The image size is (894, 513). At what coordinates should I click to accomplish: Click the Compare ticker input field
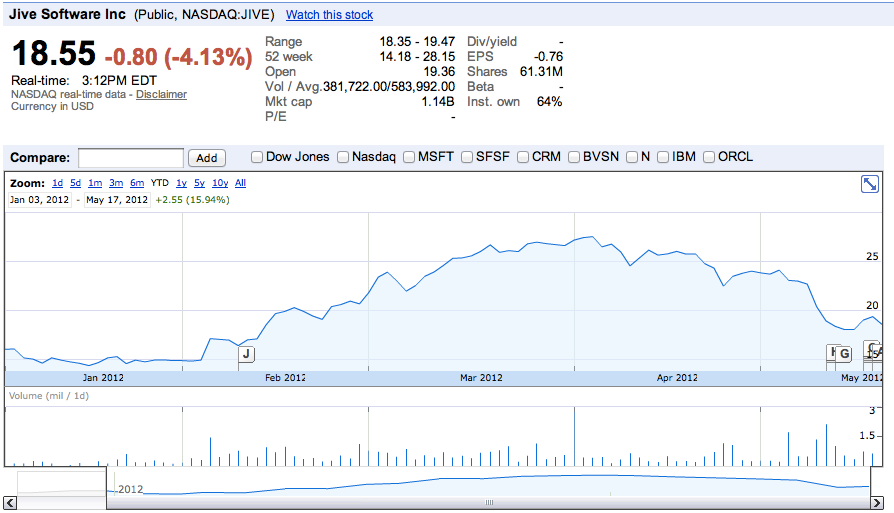click(131, 158)
